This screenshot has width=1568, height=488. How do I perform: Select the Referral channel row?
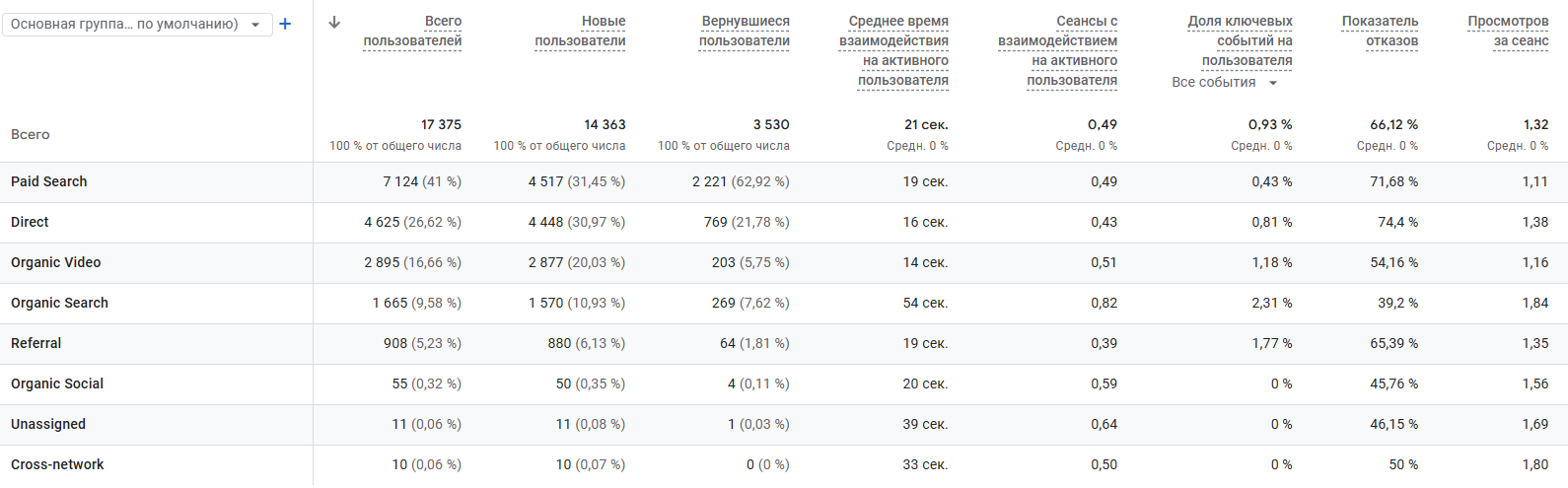[36, 343]
